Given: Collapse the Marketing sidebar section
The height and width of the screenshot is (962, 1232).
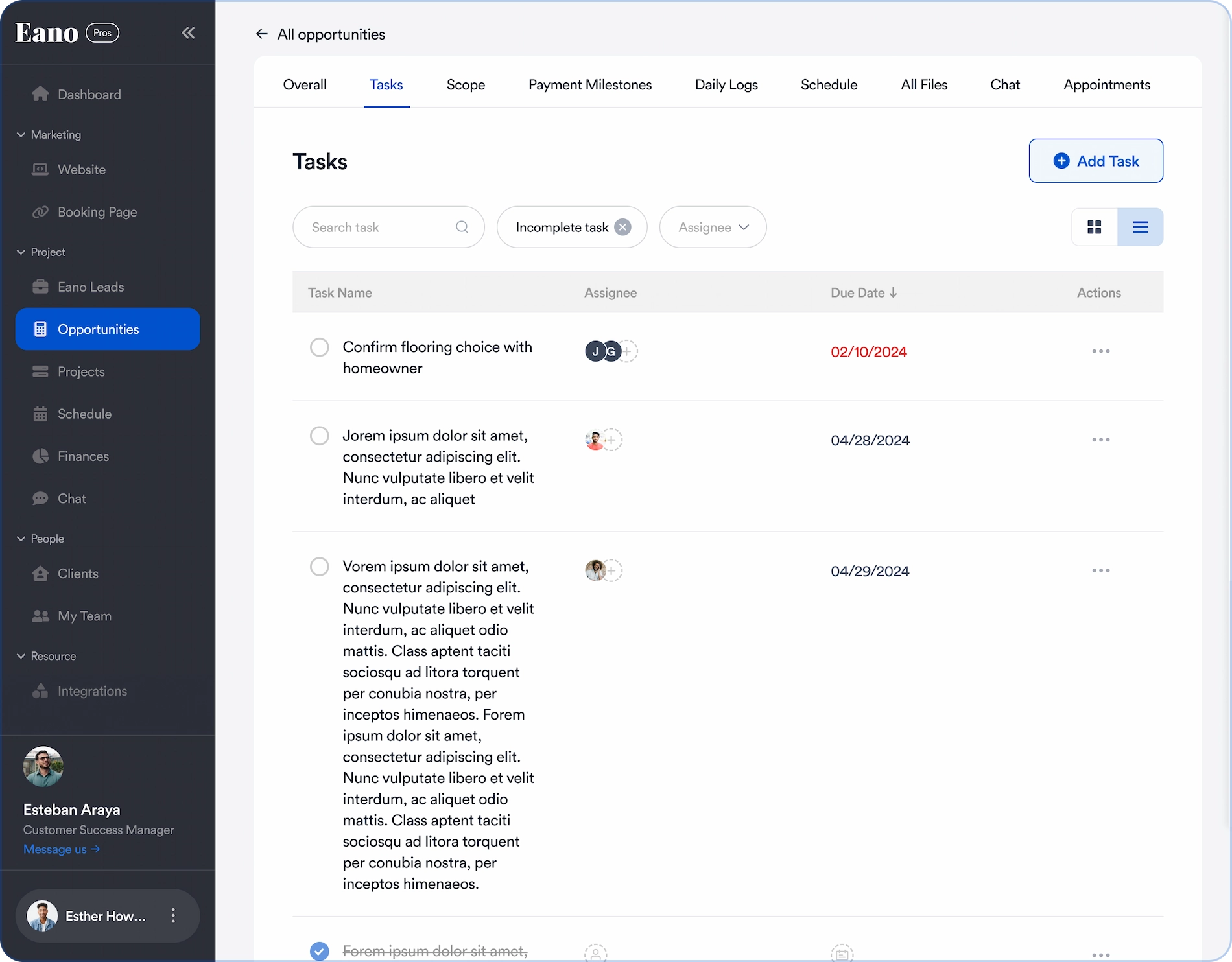Looking at the screenshot, I should click(21, 135).
